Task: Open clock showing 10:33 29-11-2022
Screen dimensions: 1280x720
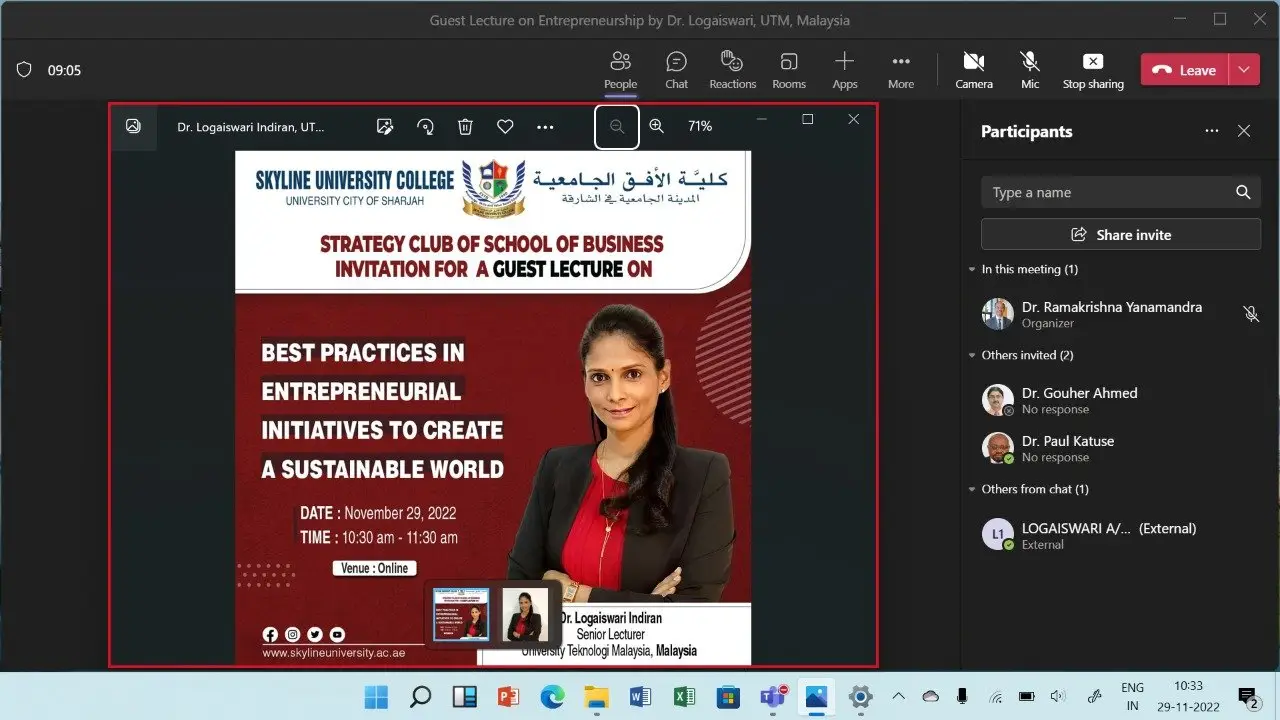Action: [x=1189, y=696]
